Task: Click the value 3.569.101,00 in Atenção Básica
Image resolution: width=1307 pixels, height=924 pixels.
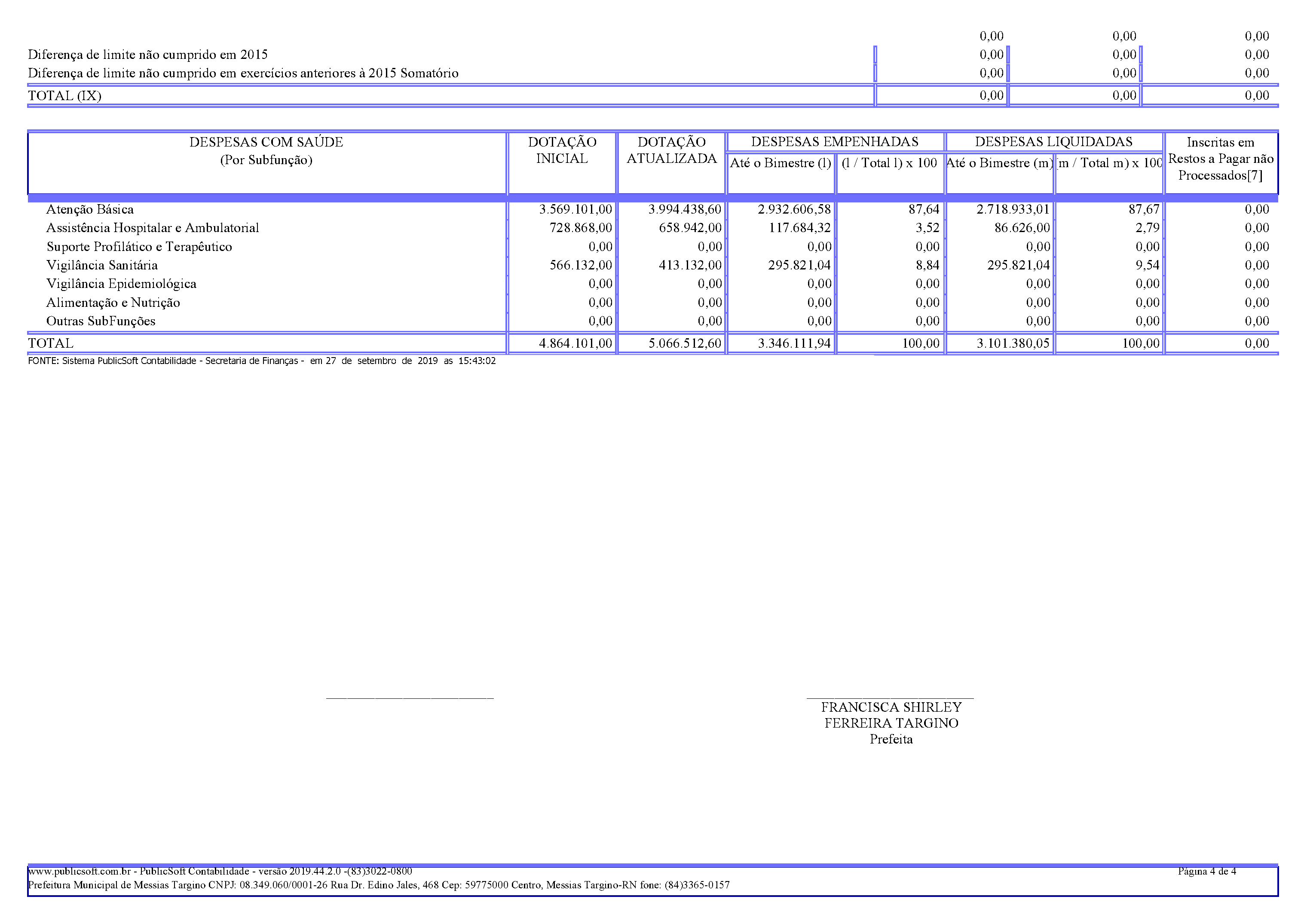Action: 575,209
